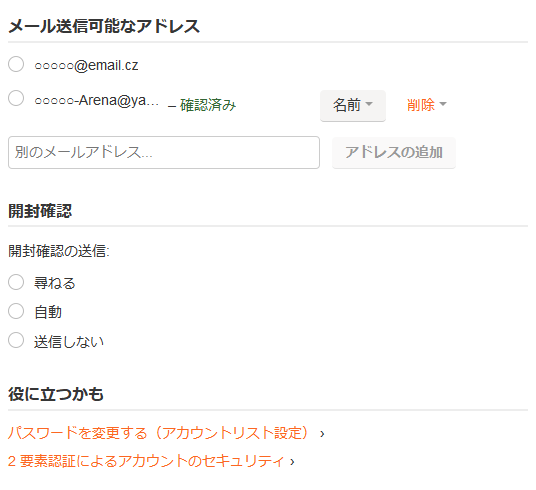Viewport: 536px width, 490px height.
Task: Click the arrow icon on 名前 button
Action: coord(369,104)
